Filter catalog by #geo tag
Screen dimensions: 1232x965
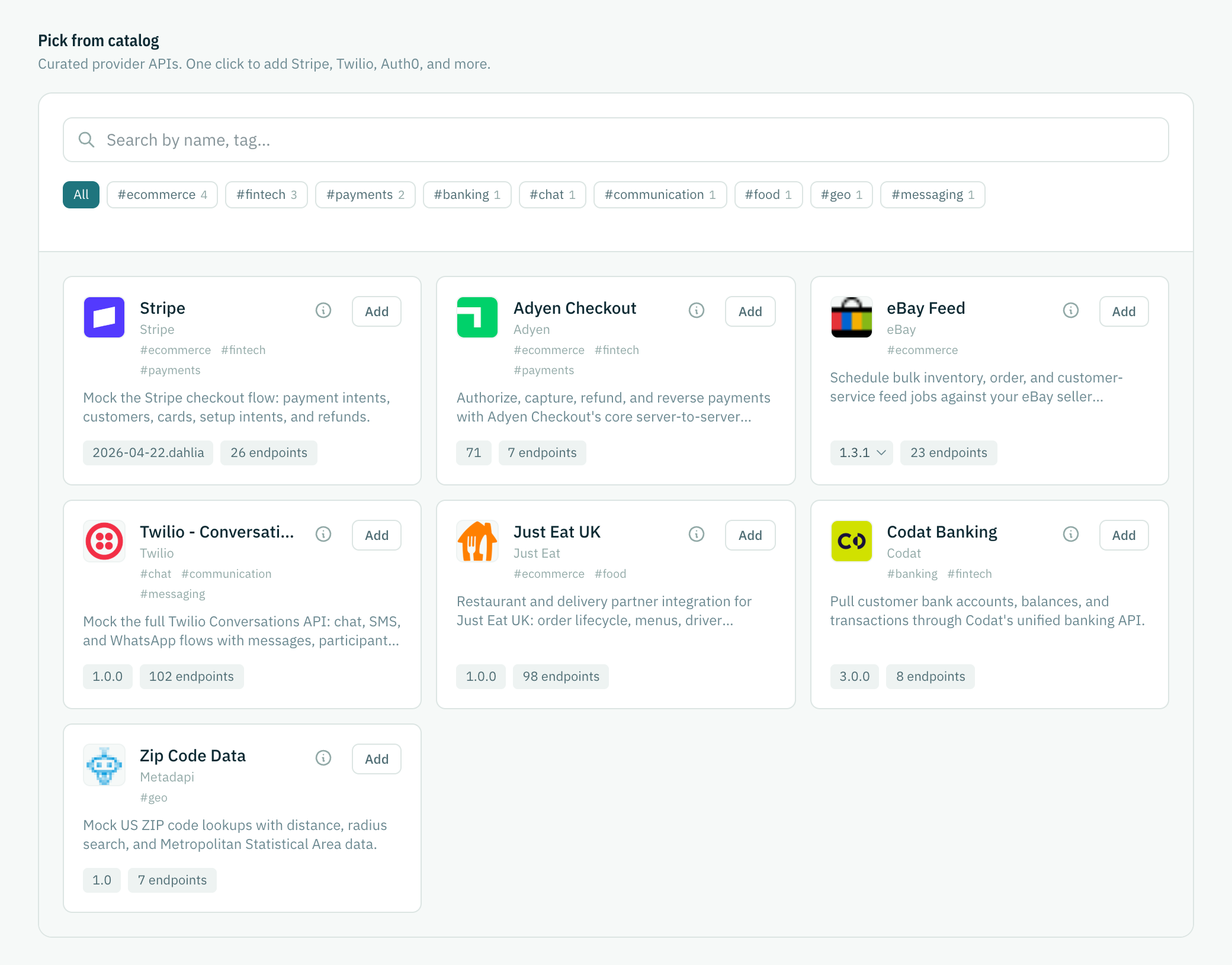842,195
